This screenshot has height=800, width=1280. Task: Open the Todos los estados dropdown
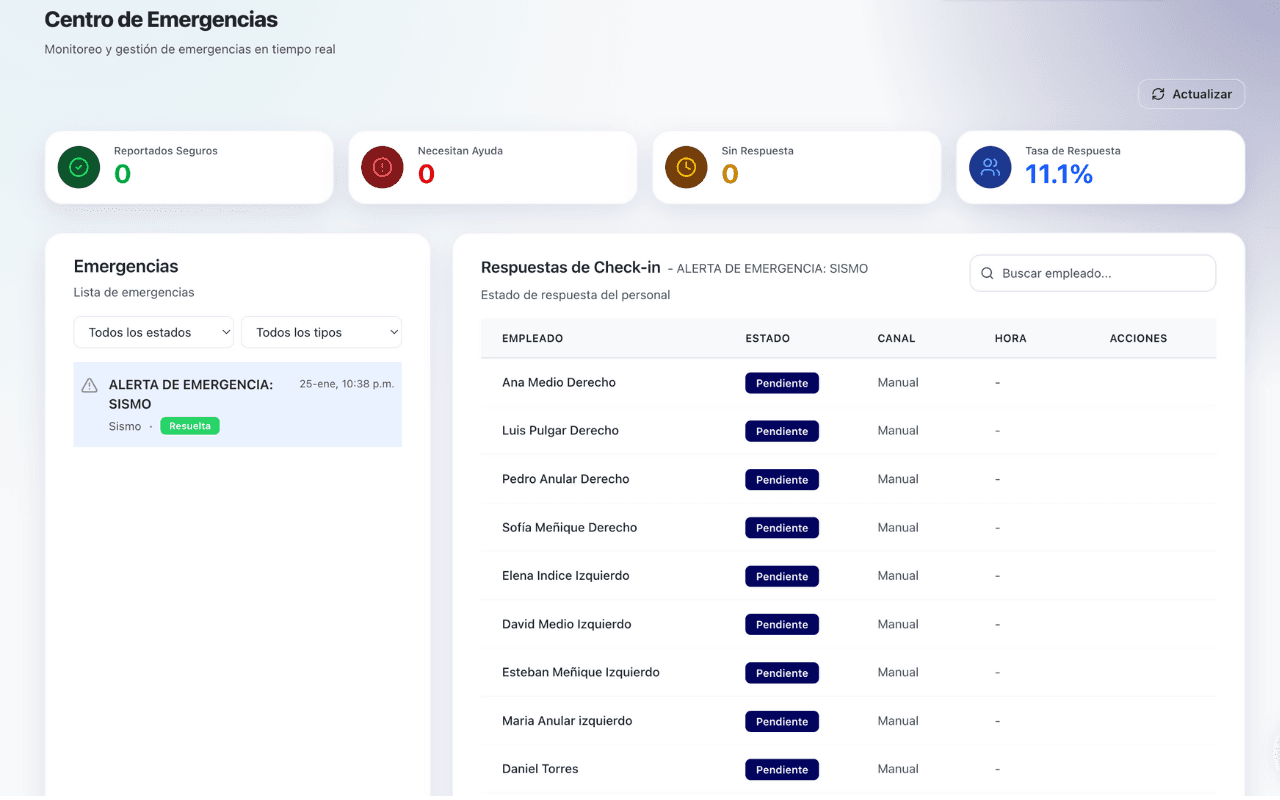153,332
